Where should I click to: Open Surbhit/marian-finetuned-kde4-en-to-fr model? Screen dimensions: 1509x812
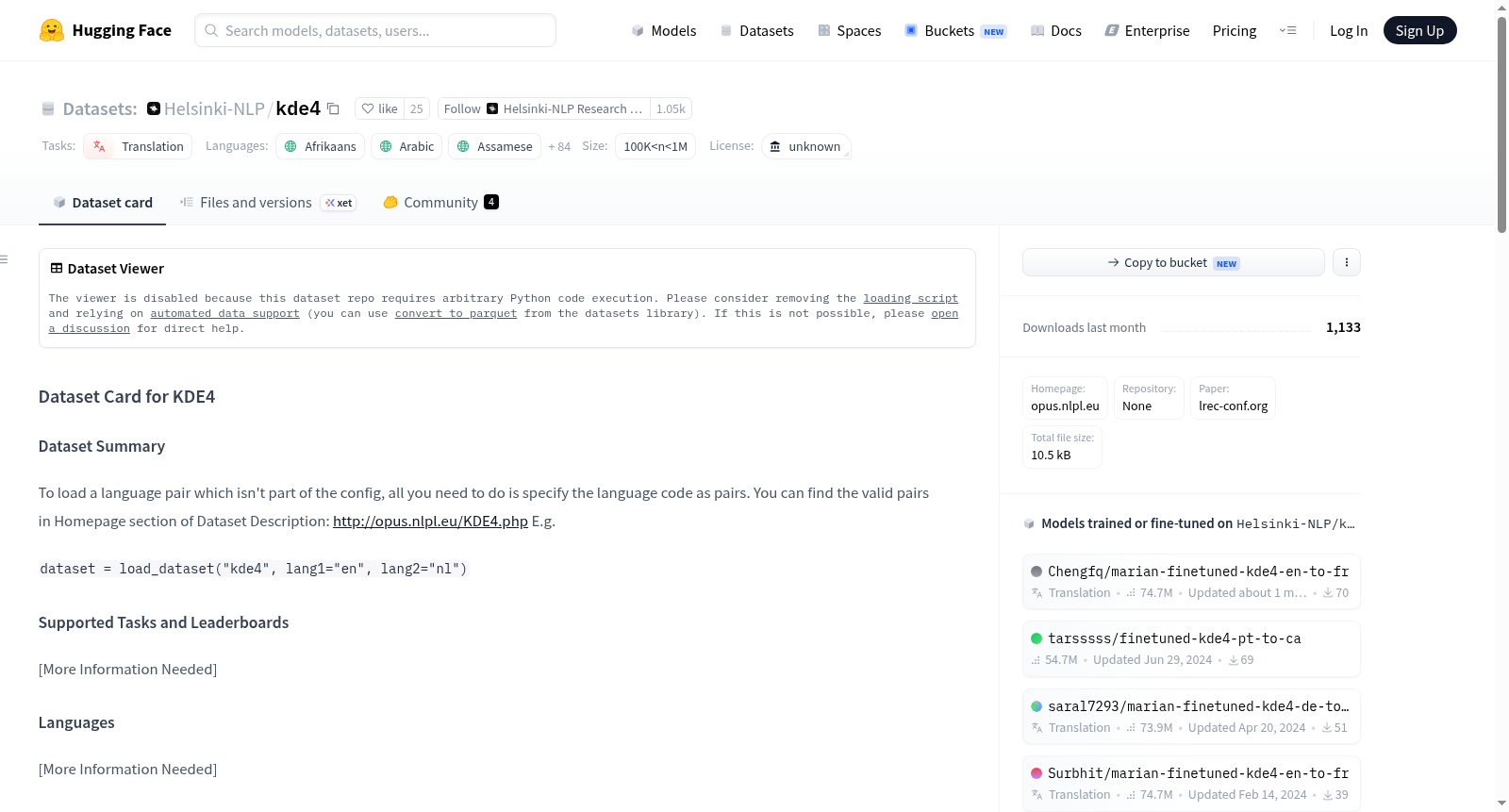(x=1191, y=783)
